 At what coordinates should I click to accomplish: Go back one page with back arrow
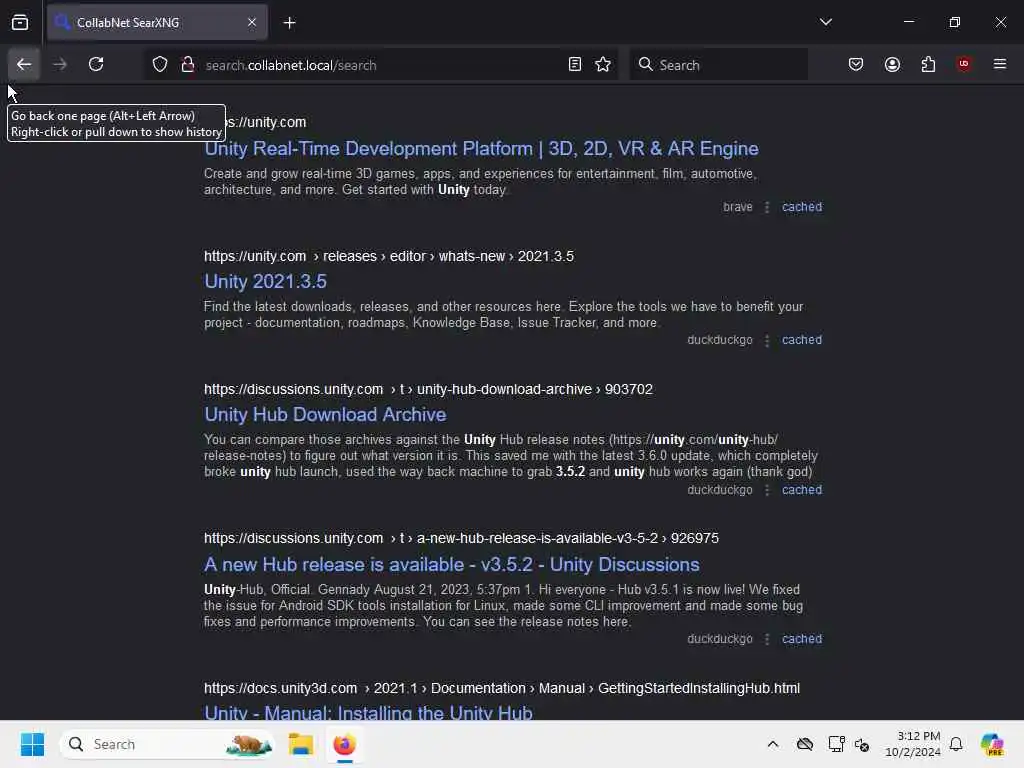pos(24,64)
